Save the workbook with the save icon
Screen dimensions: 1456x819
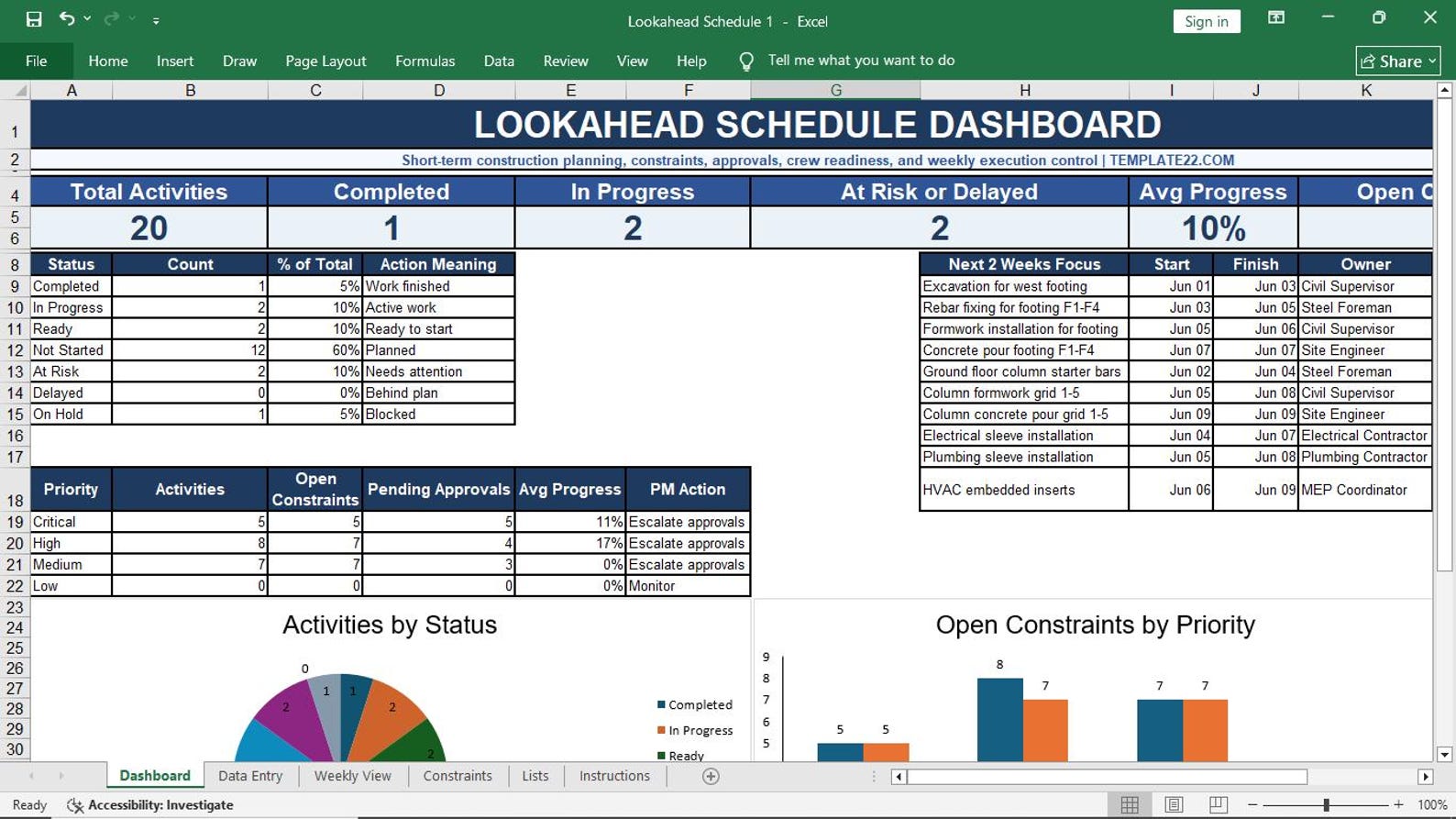click(34, 19)
